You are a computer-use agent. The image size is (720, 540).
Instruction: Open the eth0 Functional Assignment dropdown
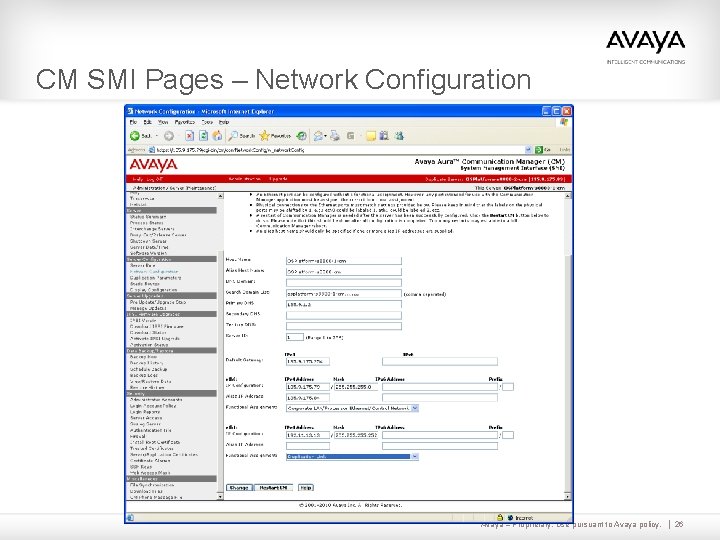(352, 408)
